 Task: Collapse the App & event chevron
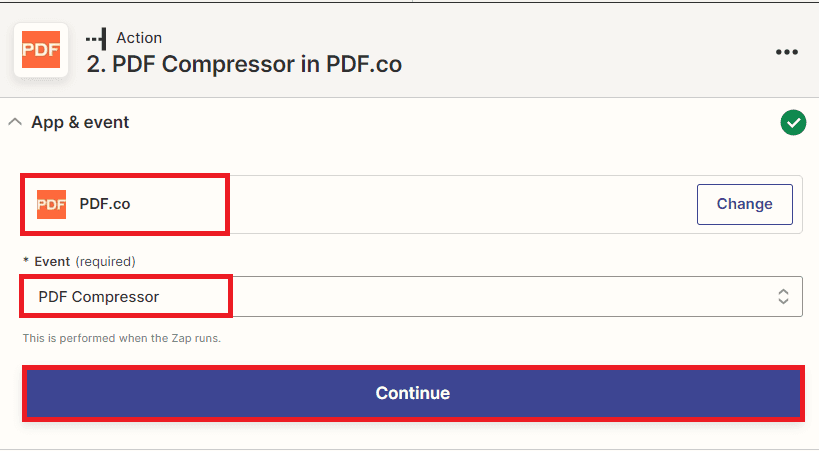[15, 123]
